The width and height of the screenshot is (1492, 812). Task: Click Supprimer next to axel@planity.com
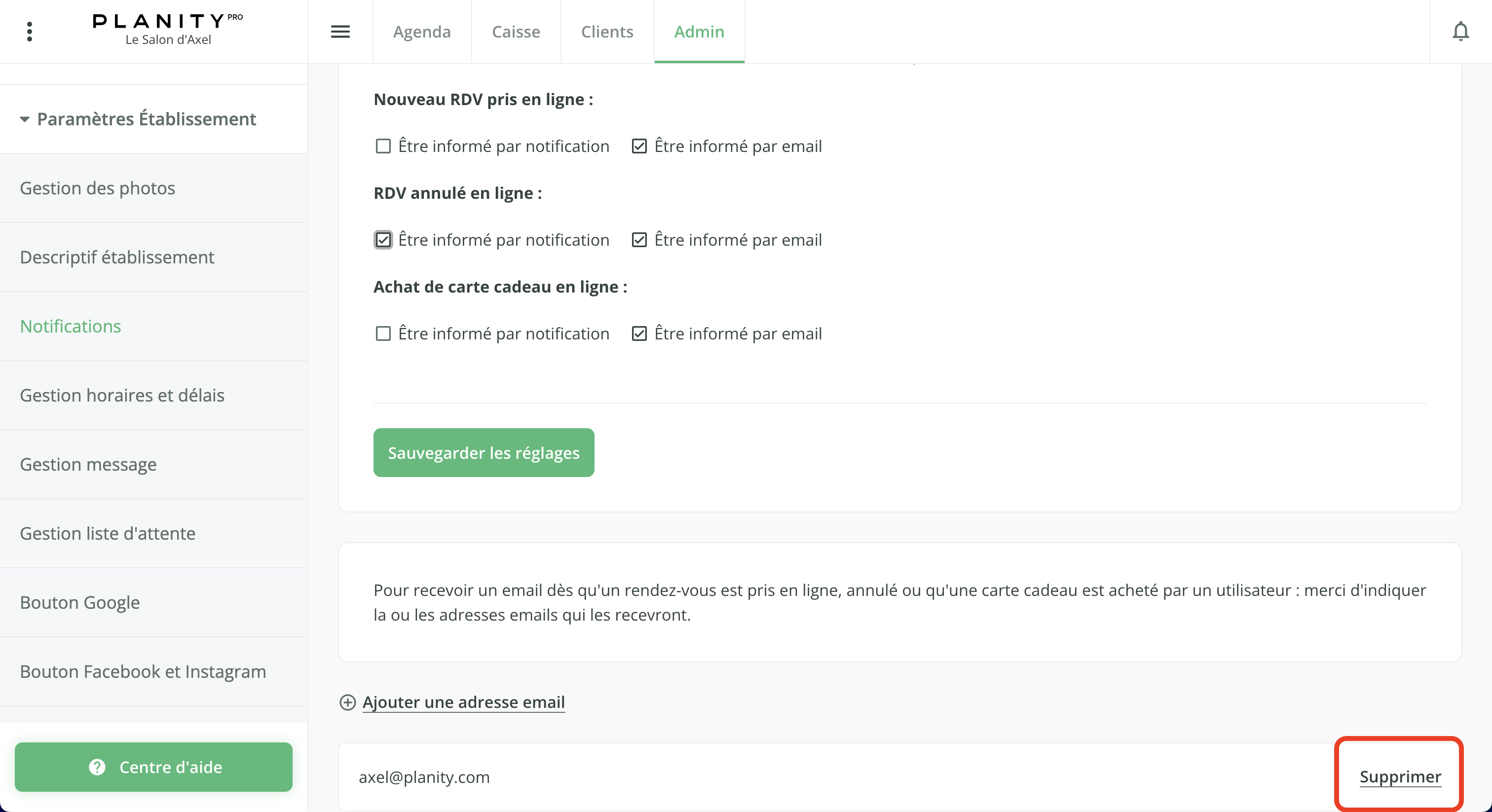[x=1400, y=776]
